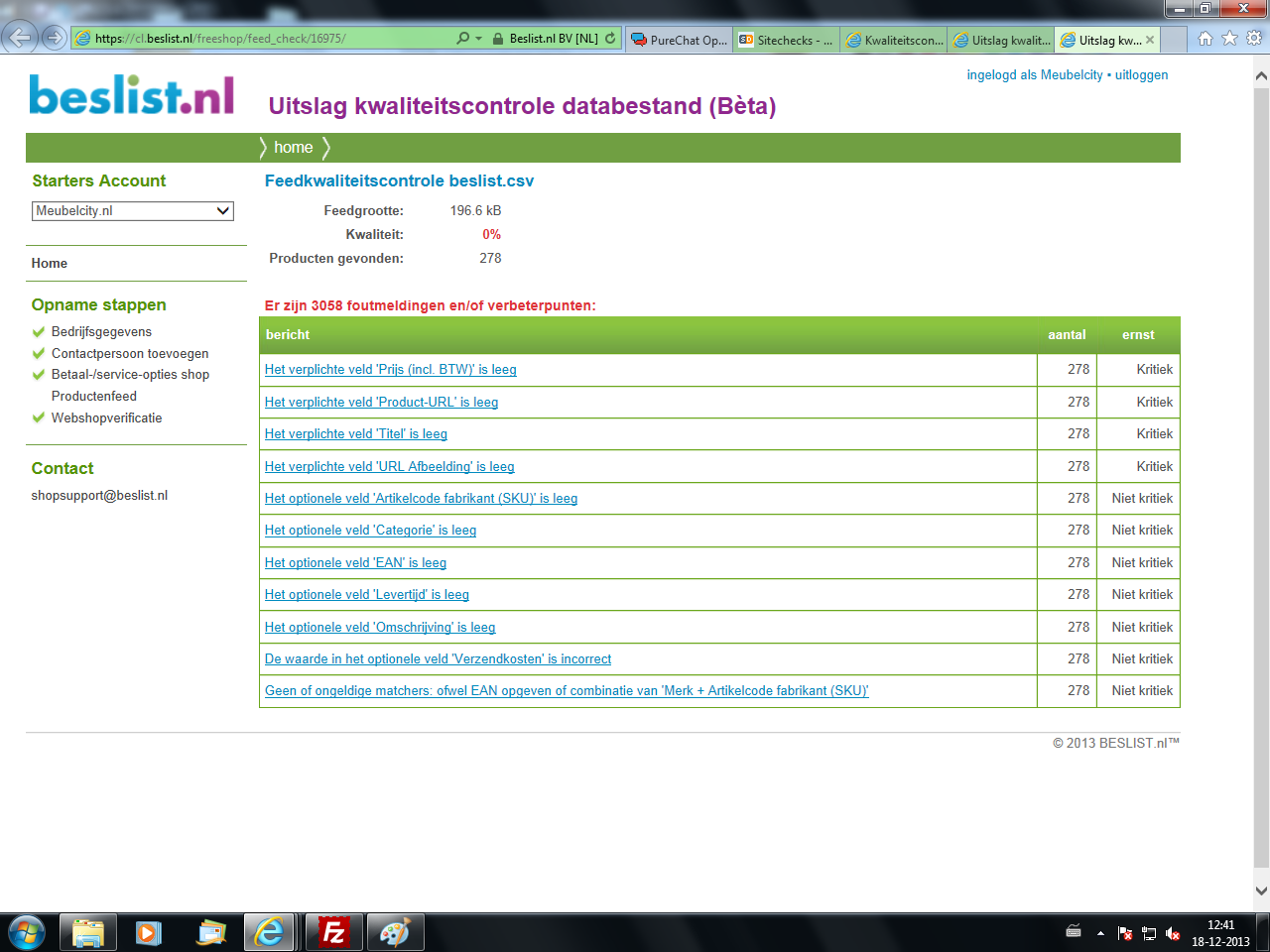The height and width of the screenshot is (952, 1270).
Task: Open 'Artikelcode fabrikant (SKU)' is leeg link
Action: coord(421,499)
